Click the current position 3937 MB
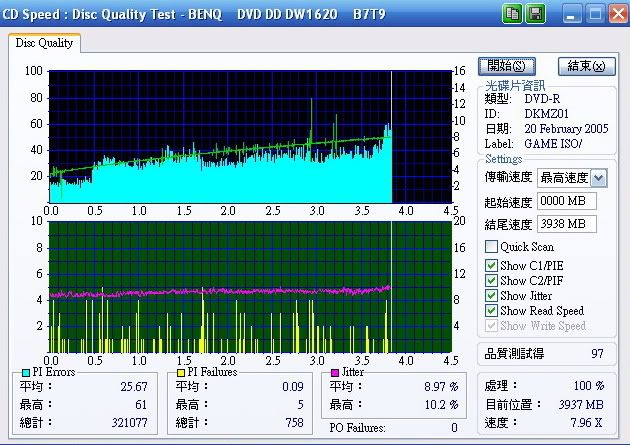 pos(581,404)
